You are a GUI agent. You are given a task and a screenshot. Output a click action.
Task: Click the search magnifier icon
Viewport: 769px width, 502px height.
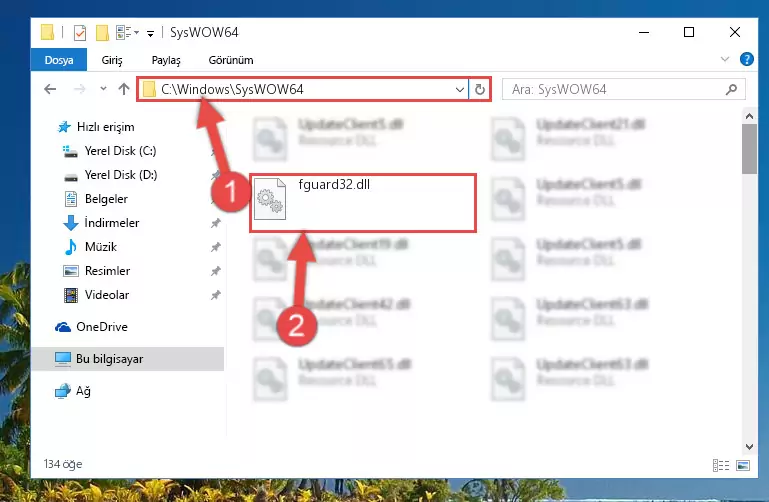pos(731,89)
